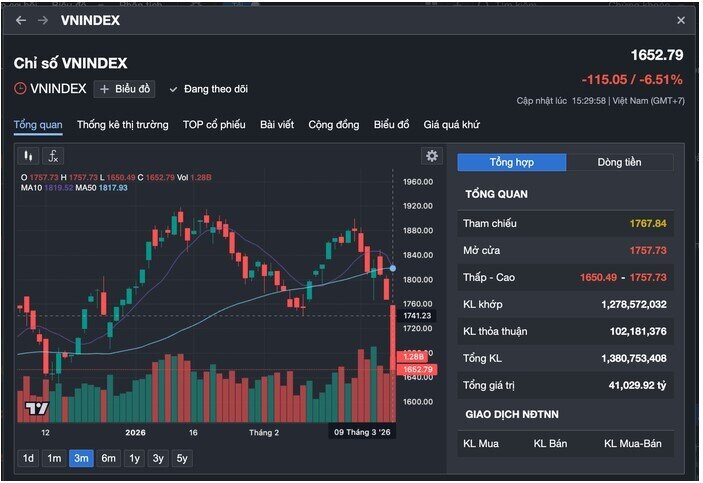Click the '+ Biểu đồ' button

coord(124,89)
